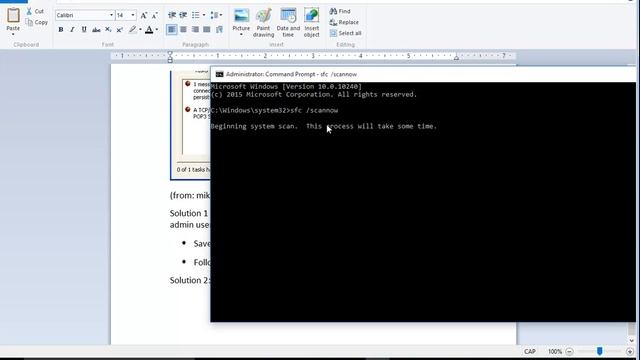Image resolution: width=640 pixels, height=360 pixels.
Task: Click the Decrease indent icon
Action: [172, 15]
